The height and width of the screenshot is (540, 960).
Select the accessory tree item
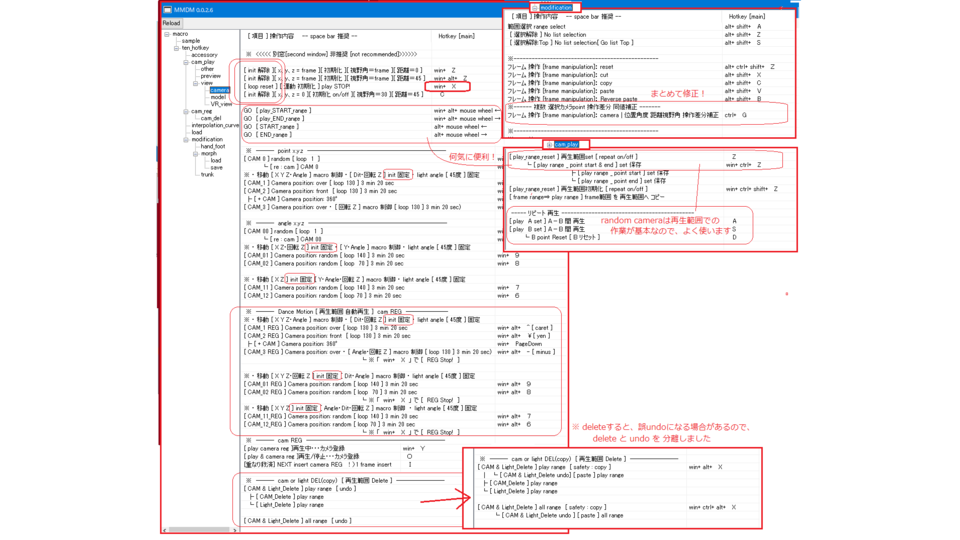pos(204,55)
